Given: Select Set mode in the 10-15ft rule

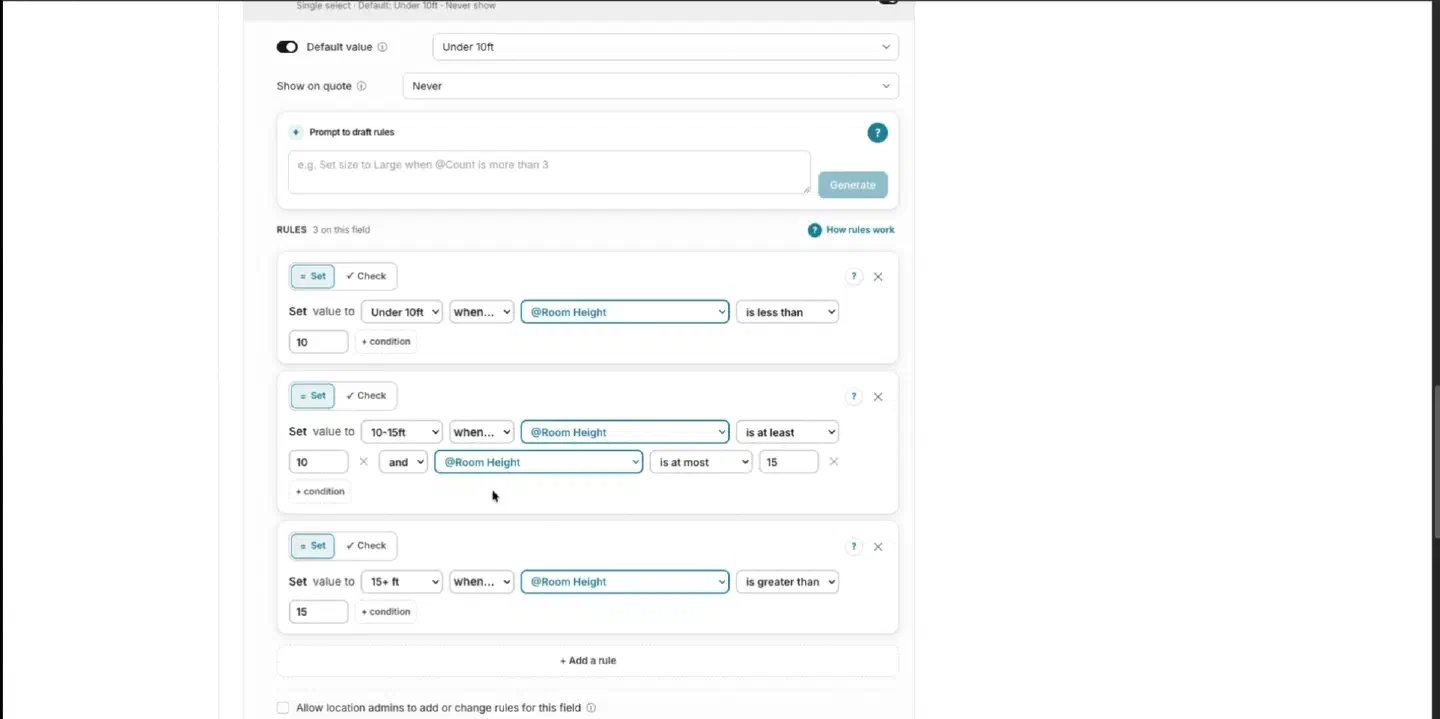Looking at the screenshot, I should (313, 396).
